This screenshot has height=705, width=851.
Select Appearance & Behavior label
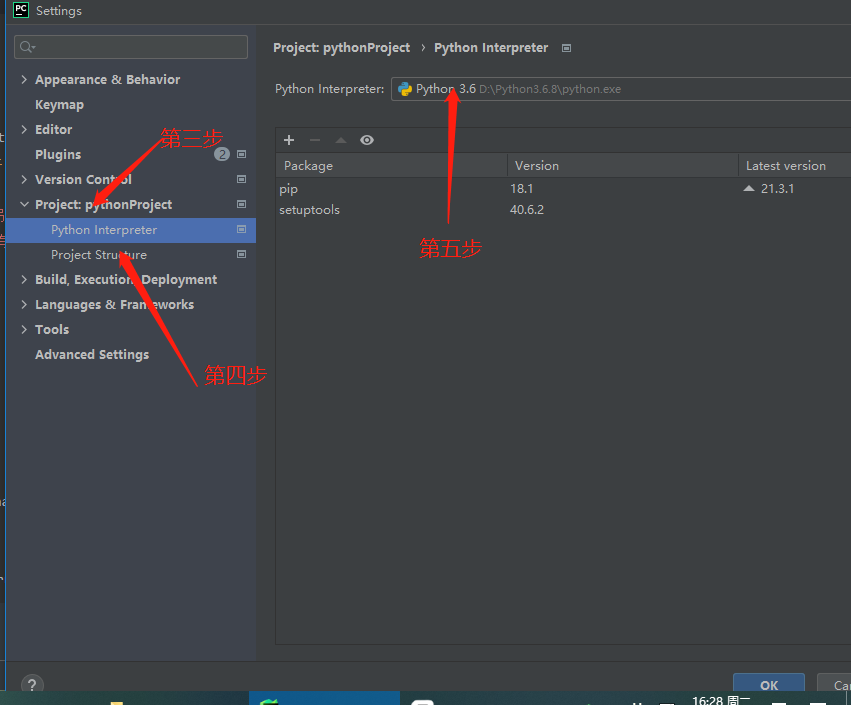(x=107, y=80)
